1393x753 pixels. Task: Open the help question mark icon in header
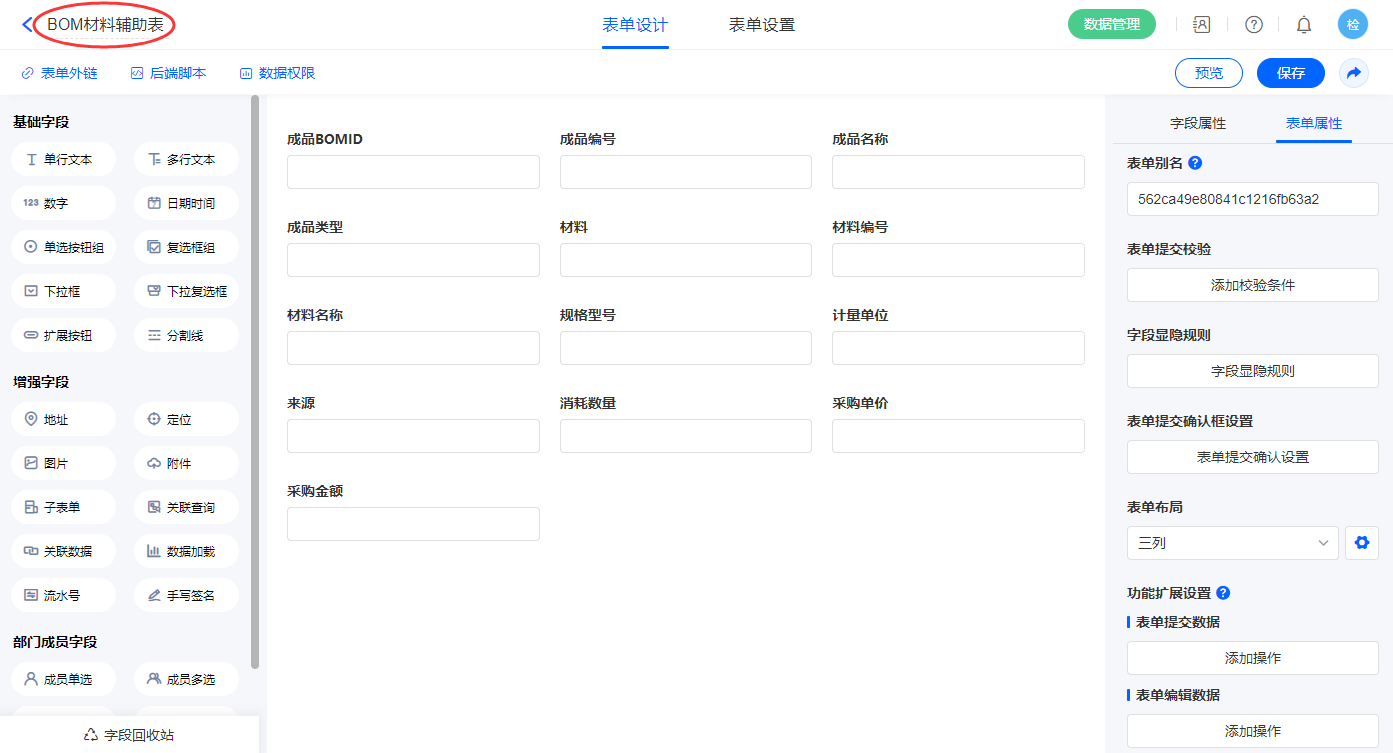click(x=1253, y=25)
